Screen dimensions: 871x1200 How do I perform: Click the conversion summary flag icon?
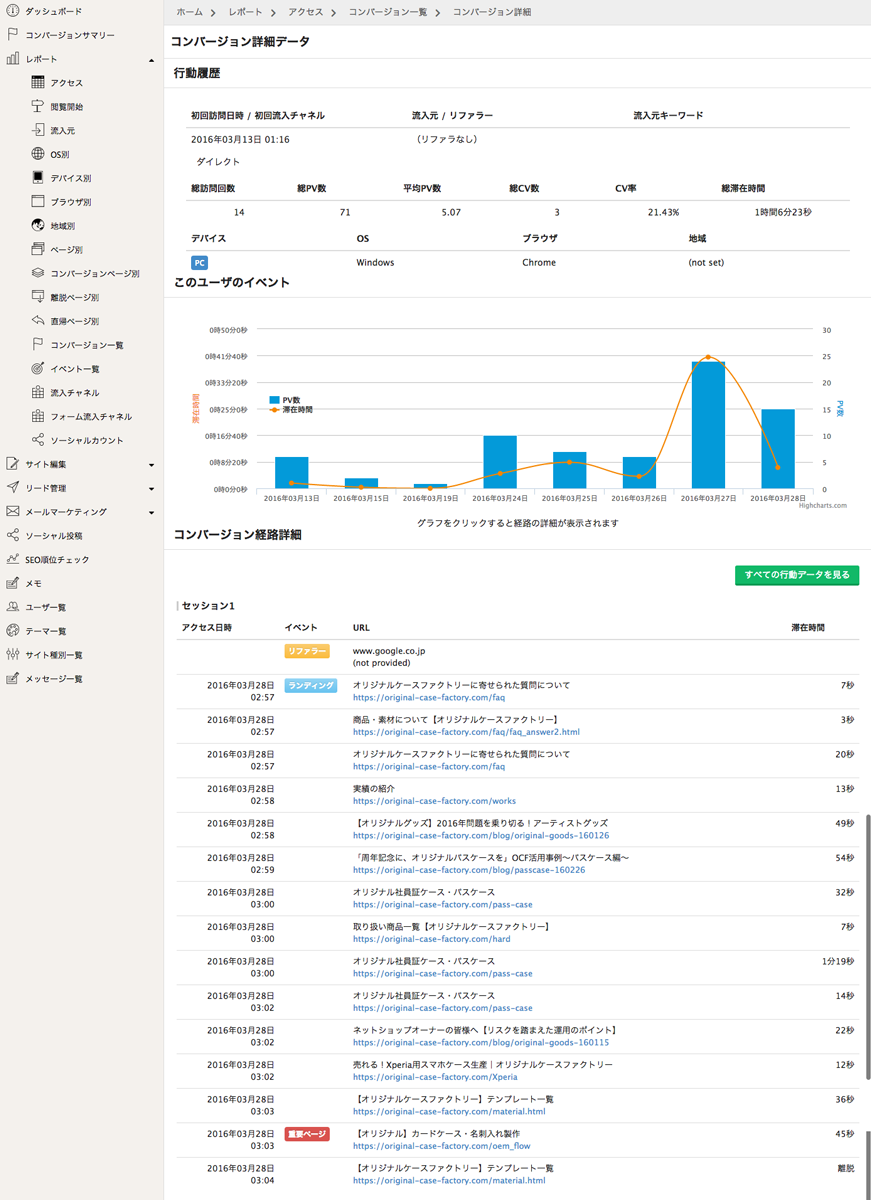(x=13, y=35)
